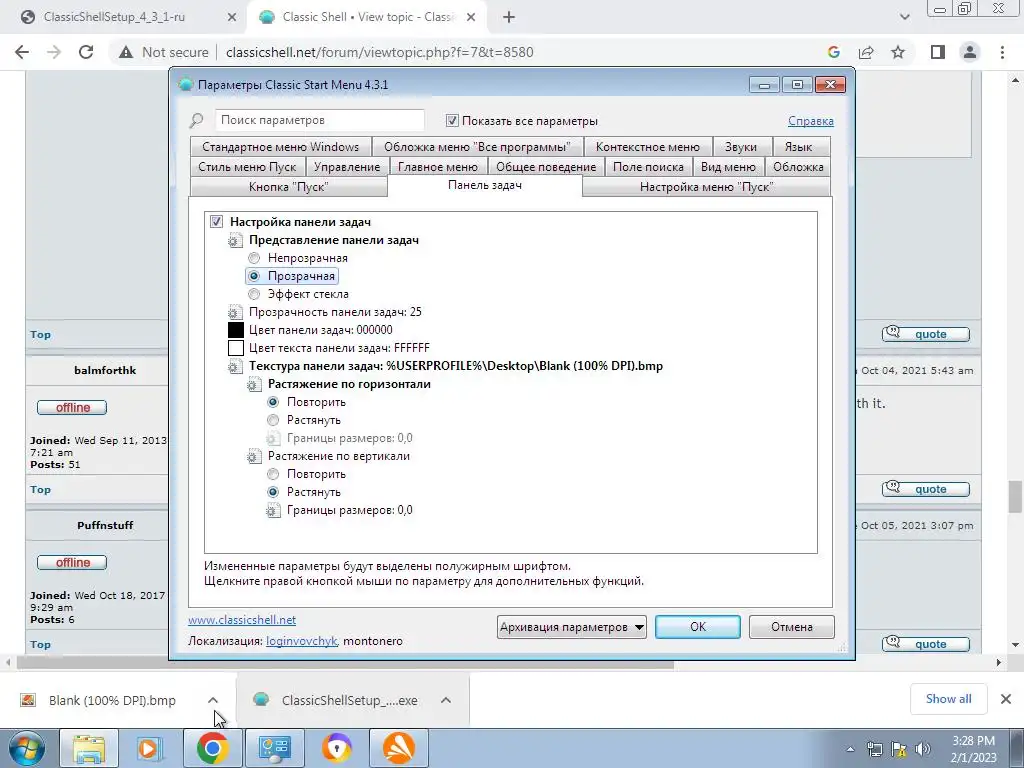Bookmark this page with star icon
The width and height of the screenshot is (1024, 768).
coord(898,52)
